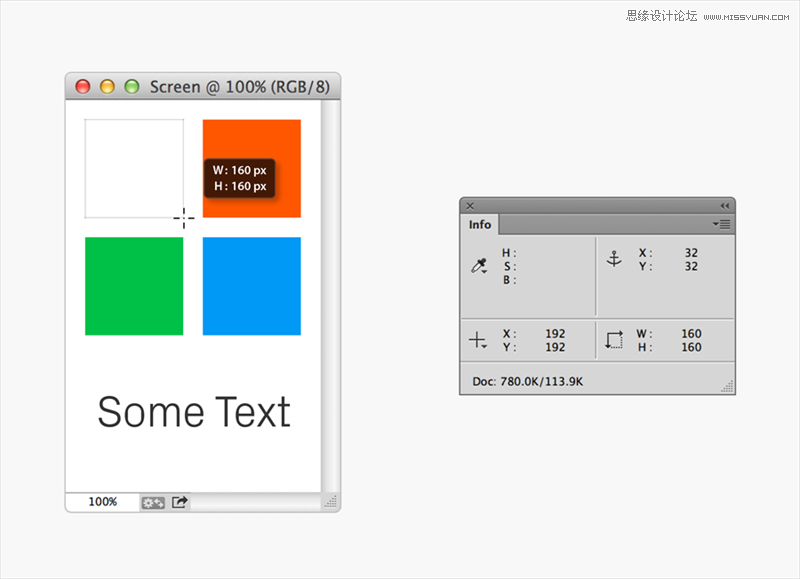Click the "Some Text" text in the canvas
The image size is (800, 579).
click(x=194, y=412)
